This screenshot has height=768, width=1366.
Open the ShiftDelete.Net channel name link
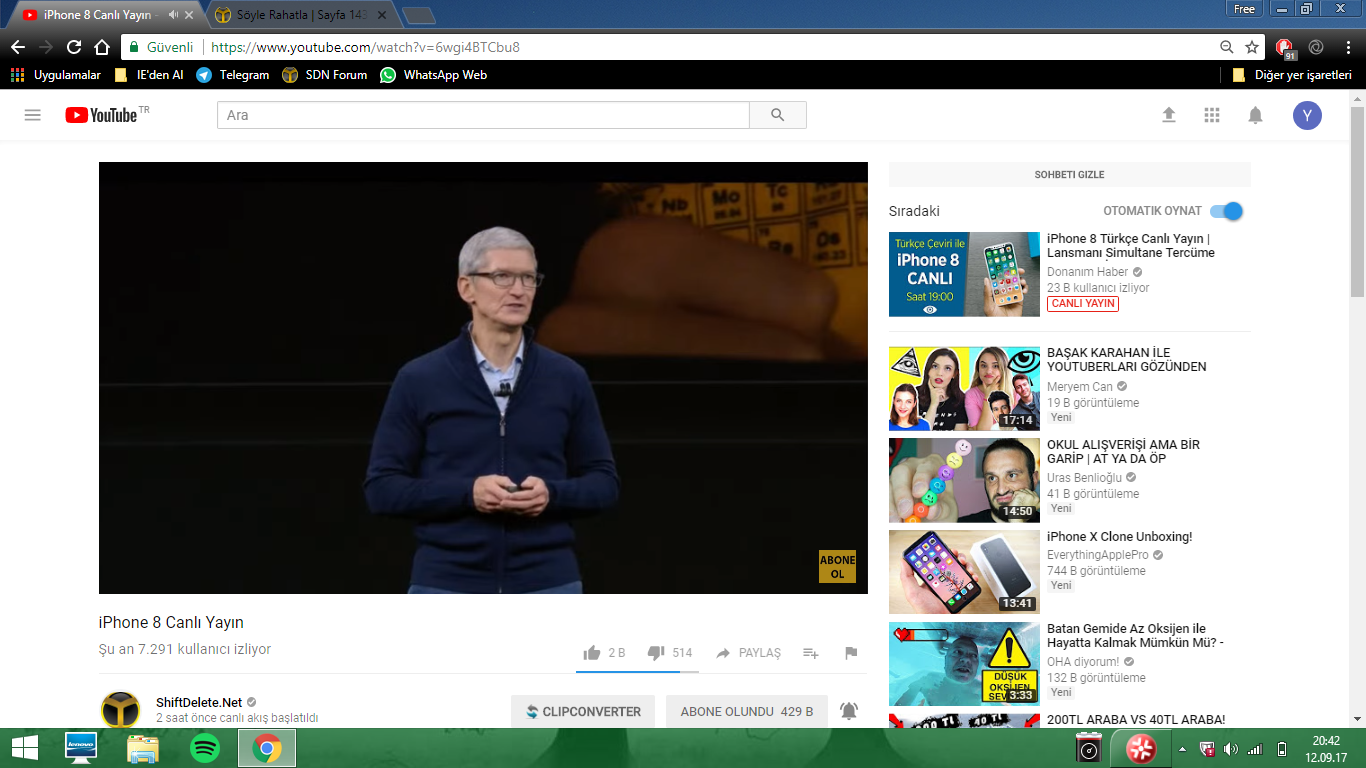tap(199, 702)
